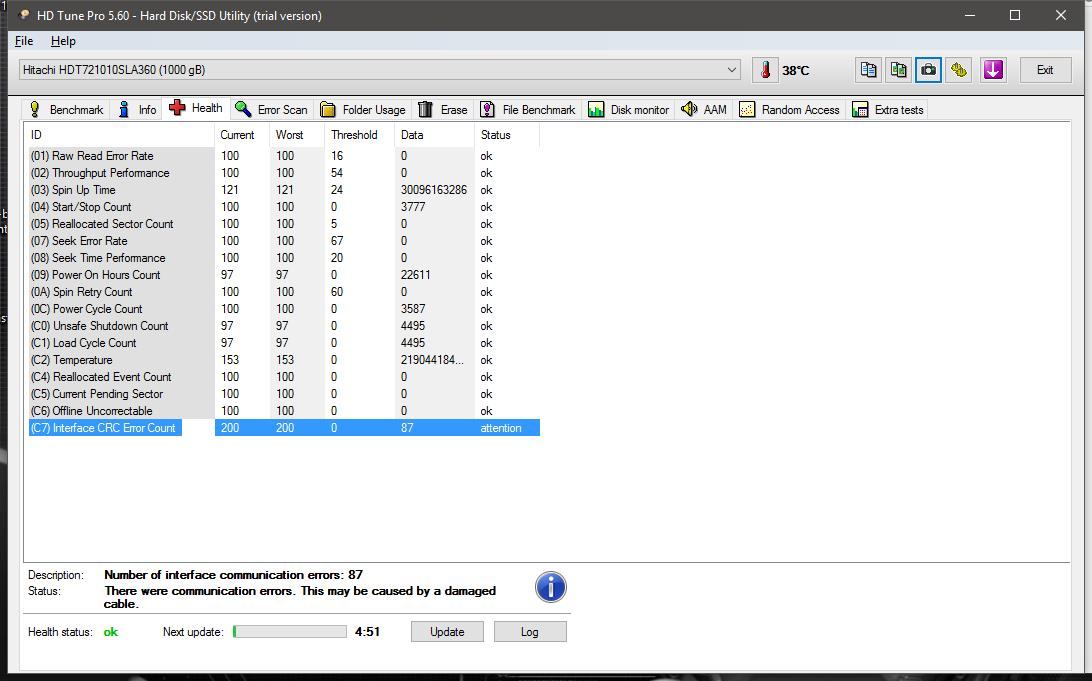Select the Spin Retry Count row
The width and height of the screenshot is (1092, 681).
pyautogui.click(x=284, y=292)
